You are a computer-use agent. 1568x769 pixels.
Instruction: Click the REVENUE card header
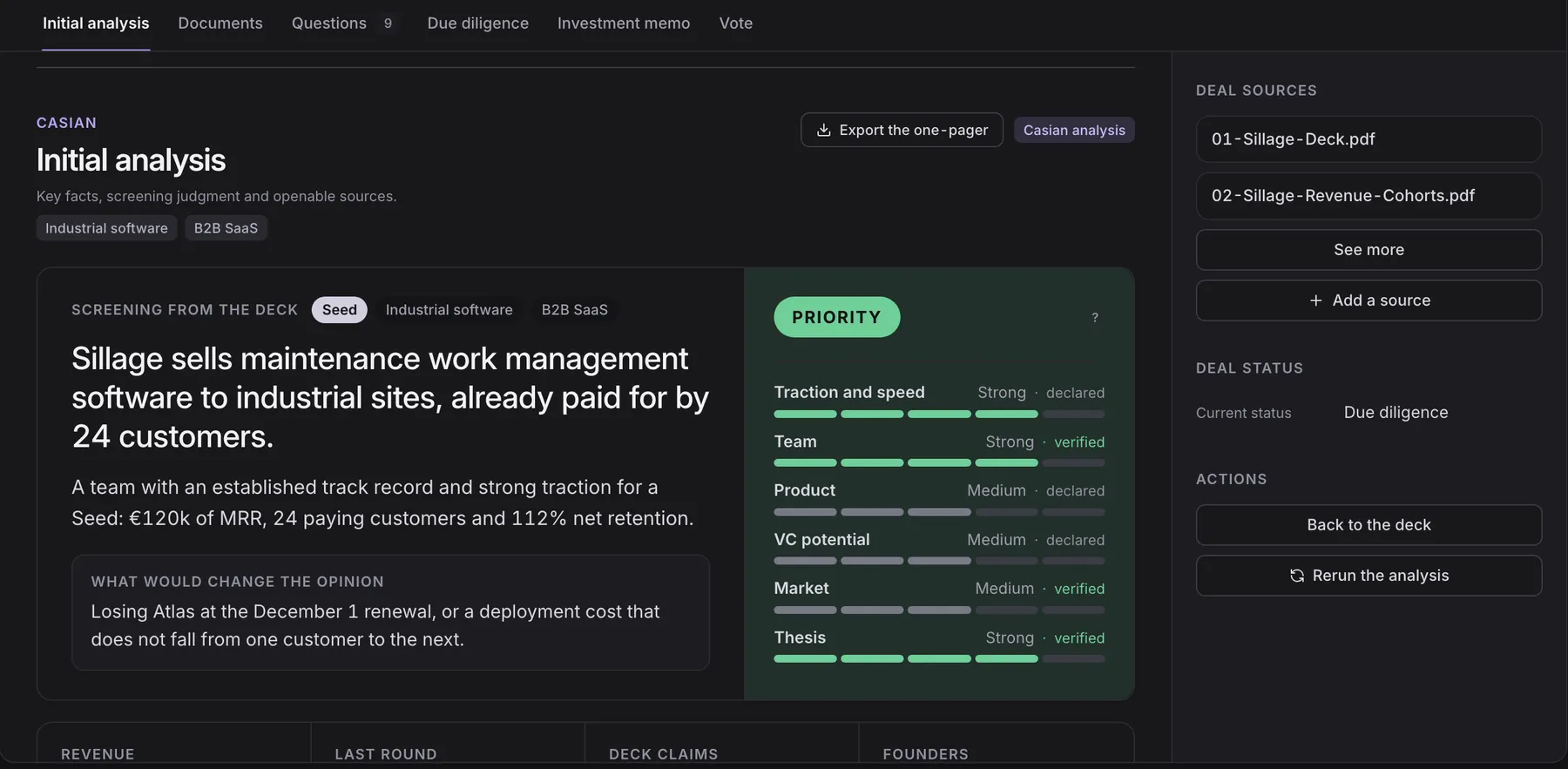click(98, 754)
